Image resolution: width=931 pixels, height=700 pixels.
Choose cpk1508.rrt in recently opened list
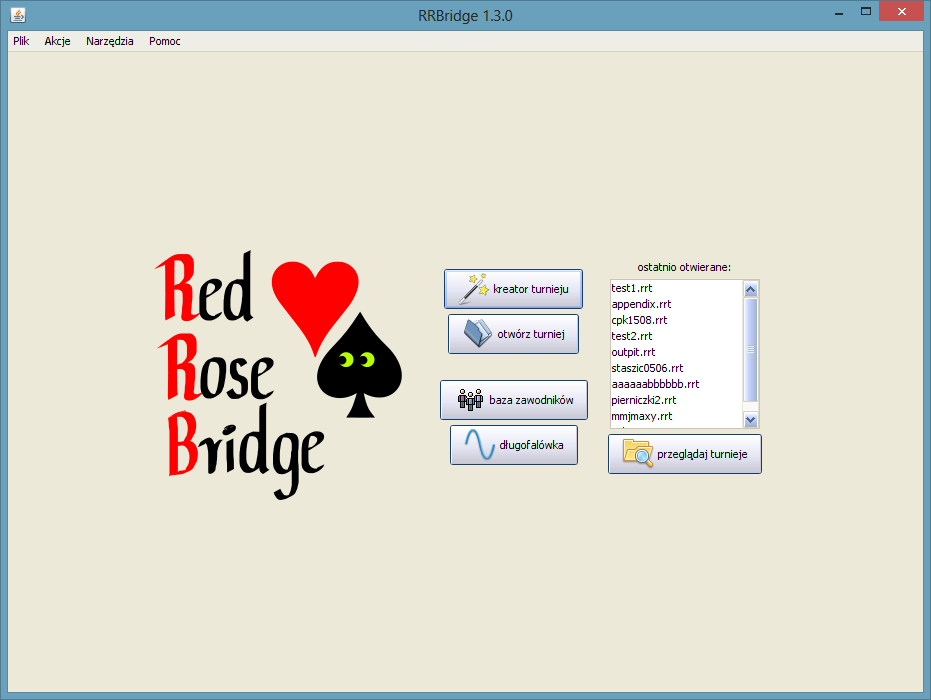(639, 320)
